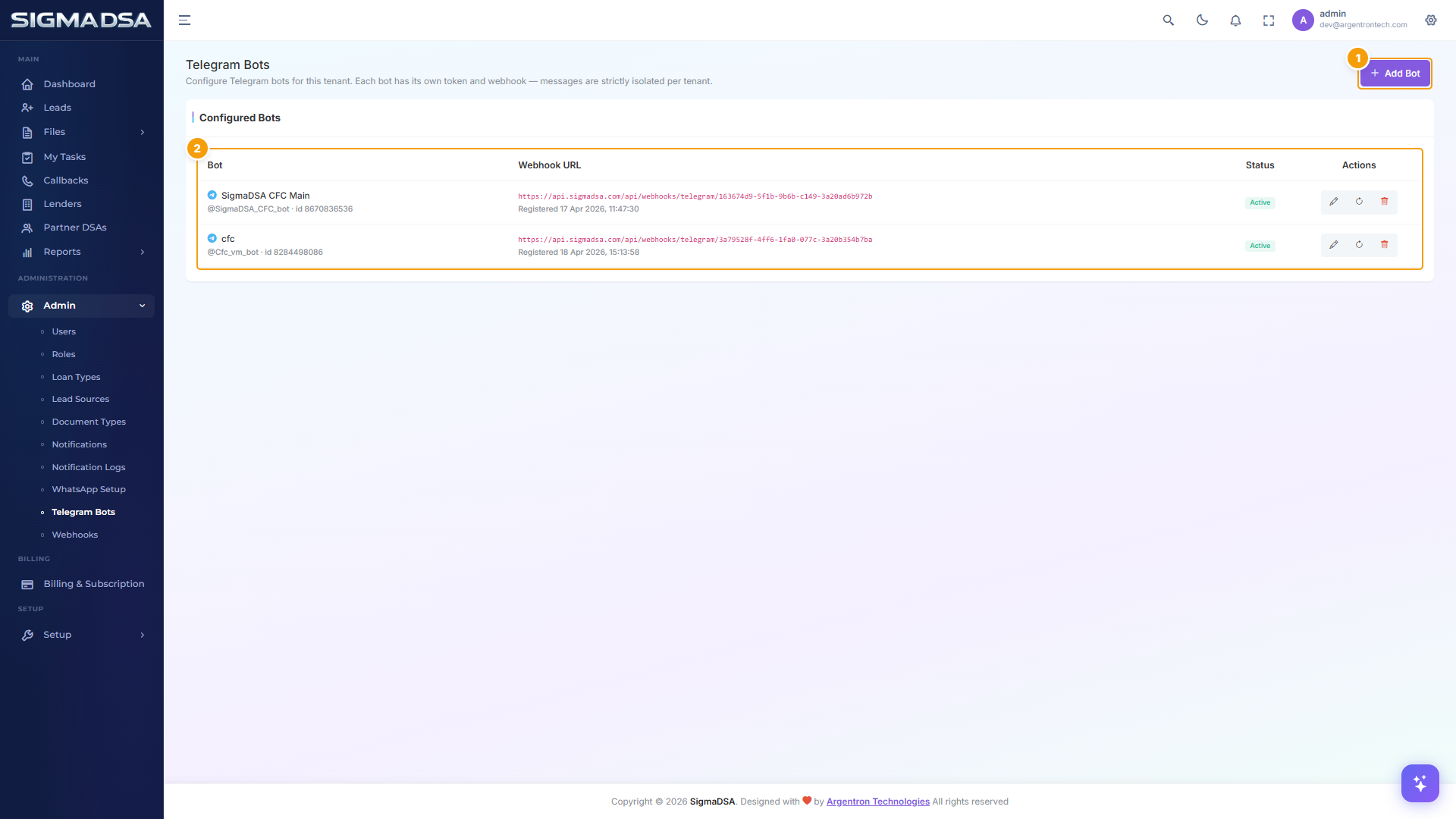Click the Lenders building icon
Screen dimensions: 1456x819
[27, 205]
